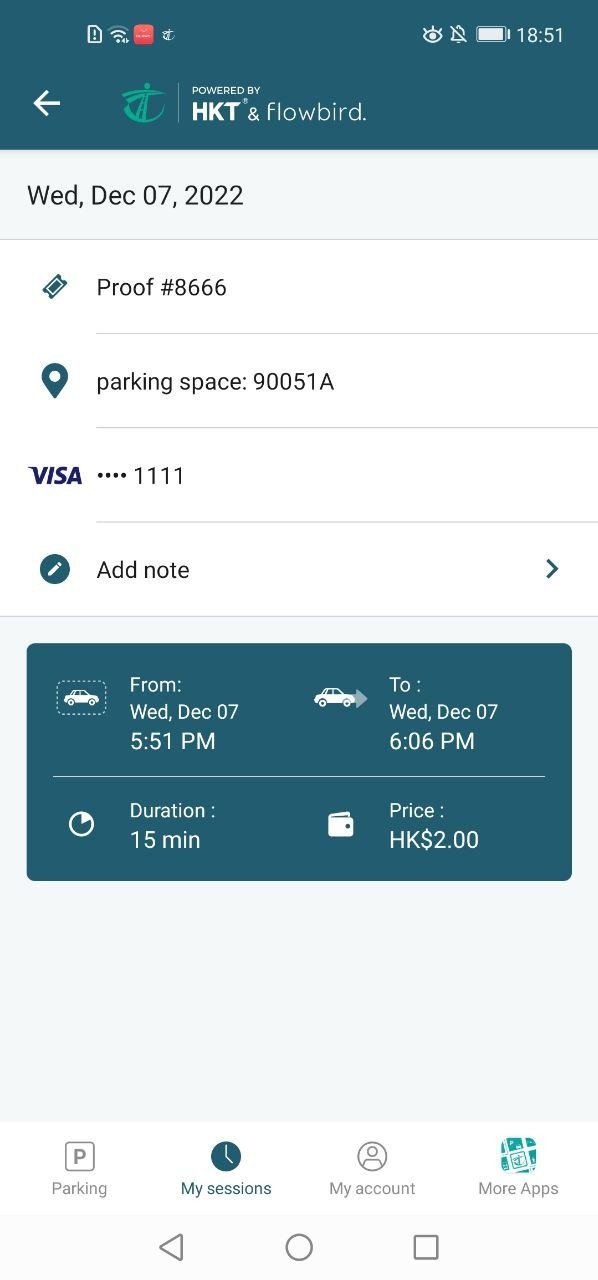
Task: Tap the location pin icon beside parking space
Action: [54, 381]
